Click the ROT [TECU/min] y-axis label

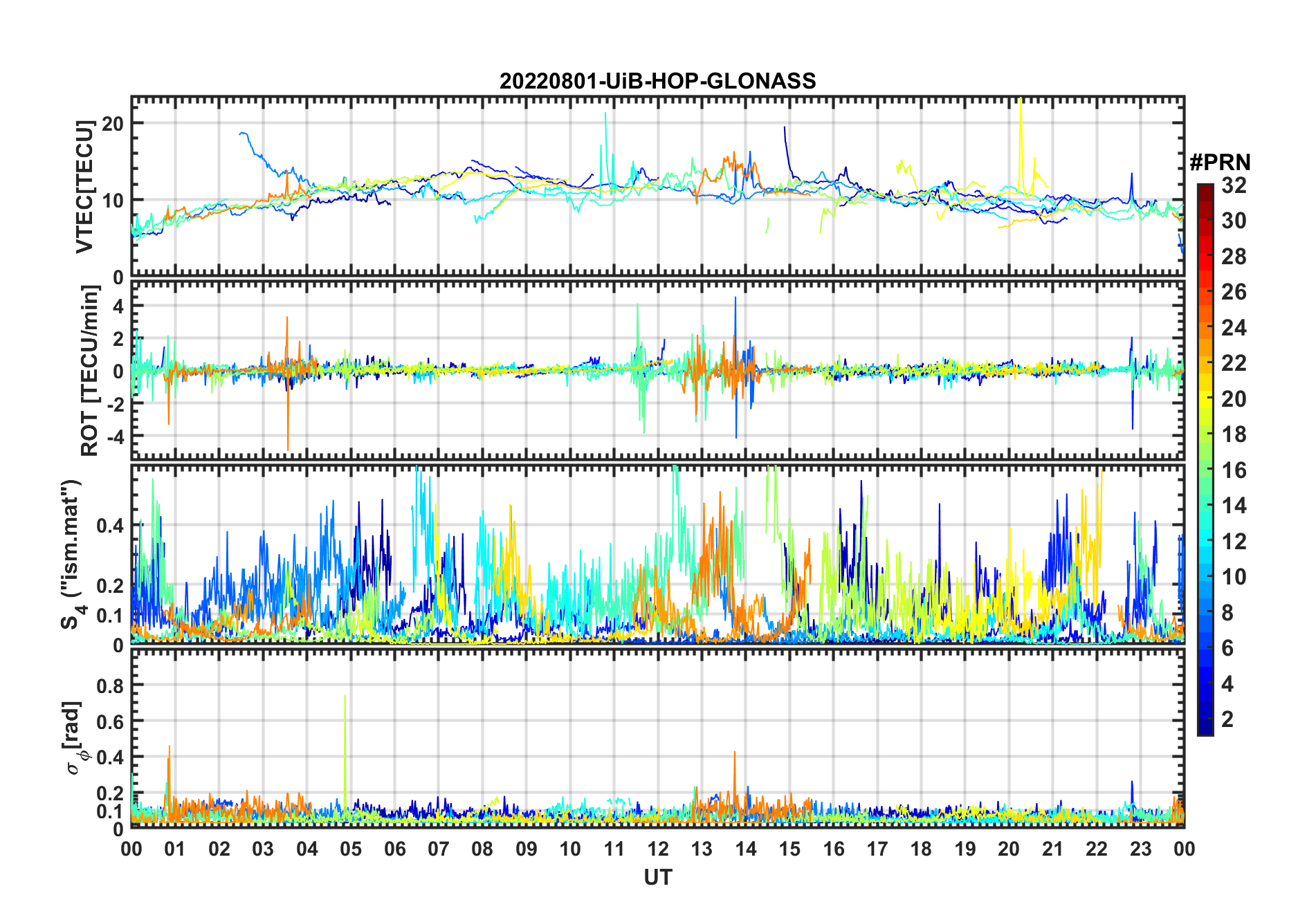click(90, 371)
